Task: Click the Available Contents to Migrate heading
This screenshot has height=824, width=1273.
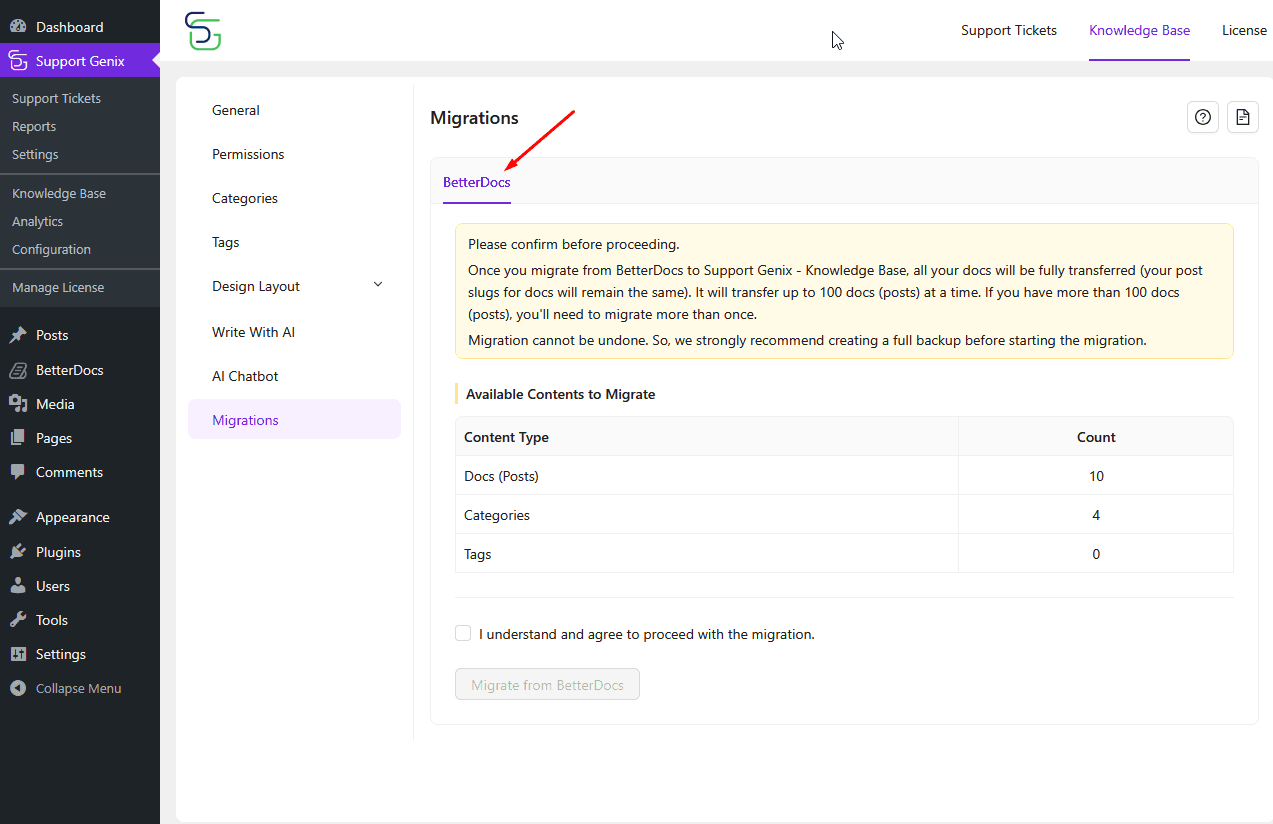Action: pyautogui.click(x=560, y=394)
